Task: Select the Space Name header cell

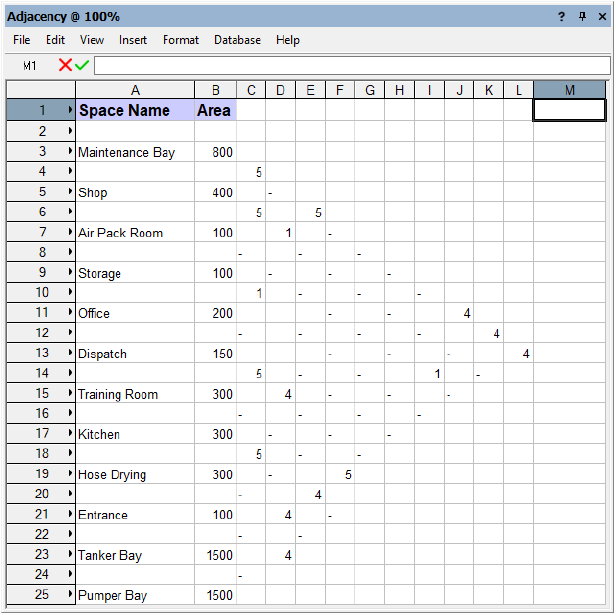Action: click(x=135, y=110)
